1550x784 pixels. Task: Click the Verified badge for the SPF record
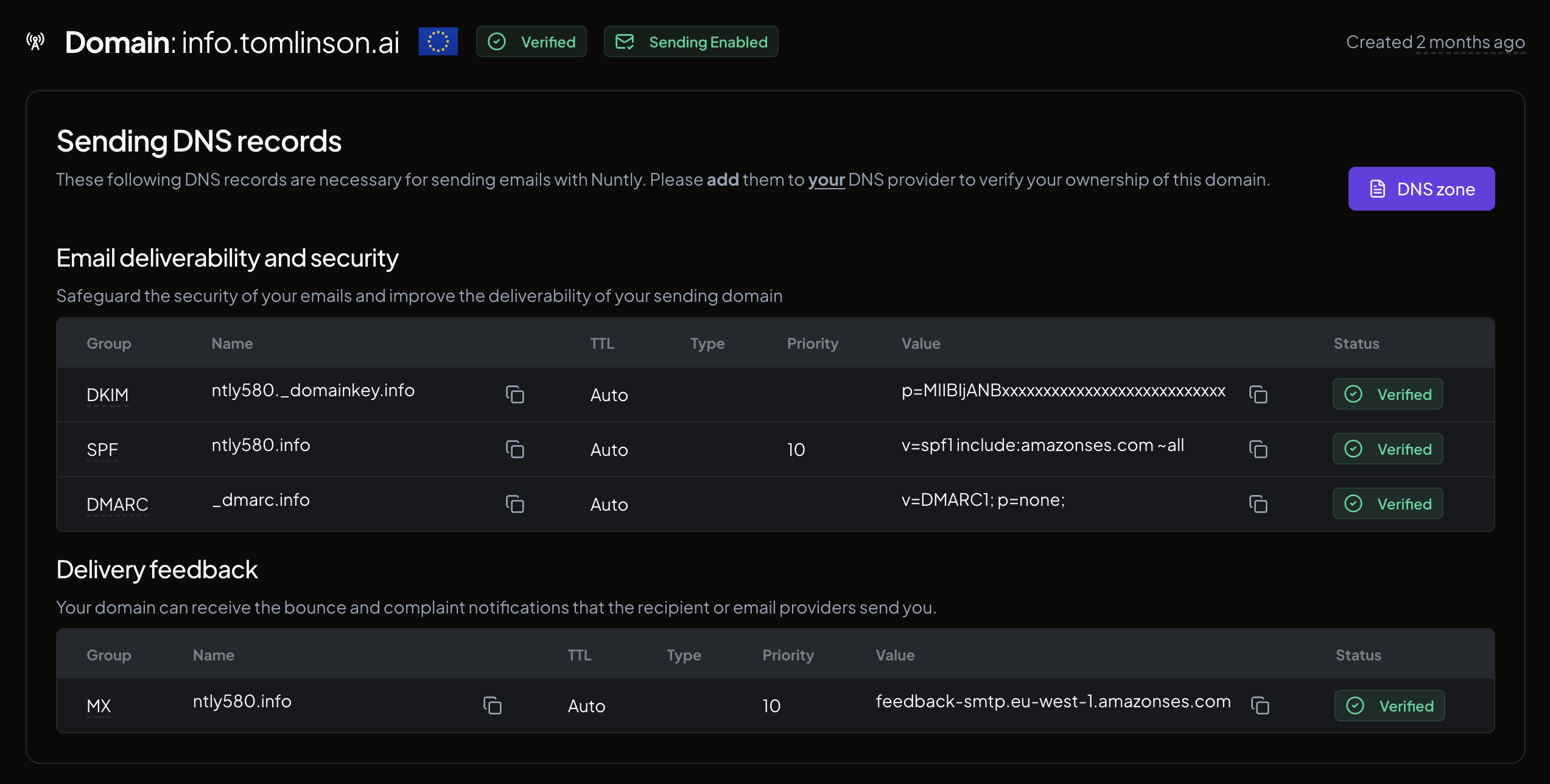click(x=1387, y=449)
